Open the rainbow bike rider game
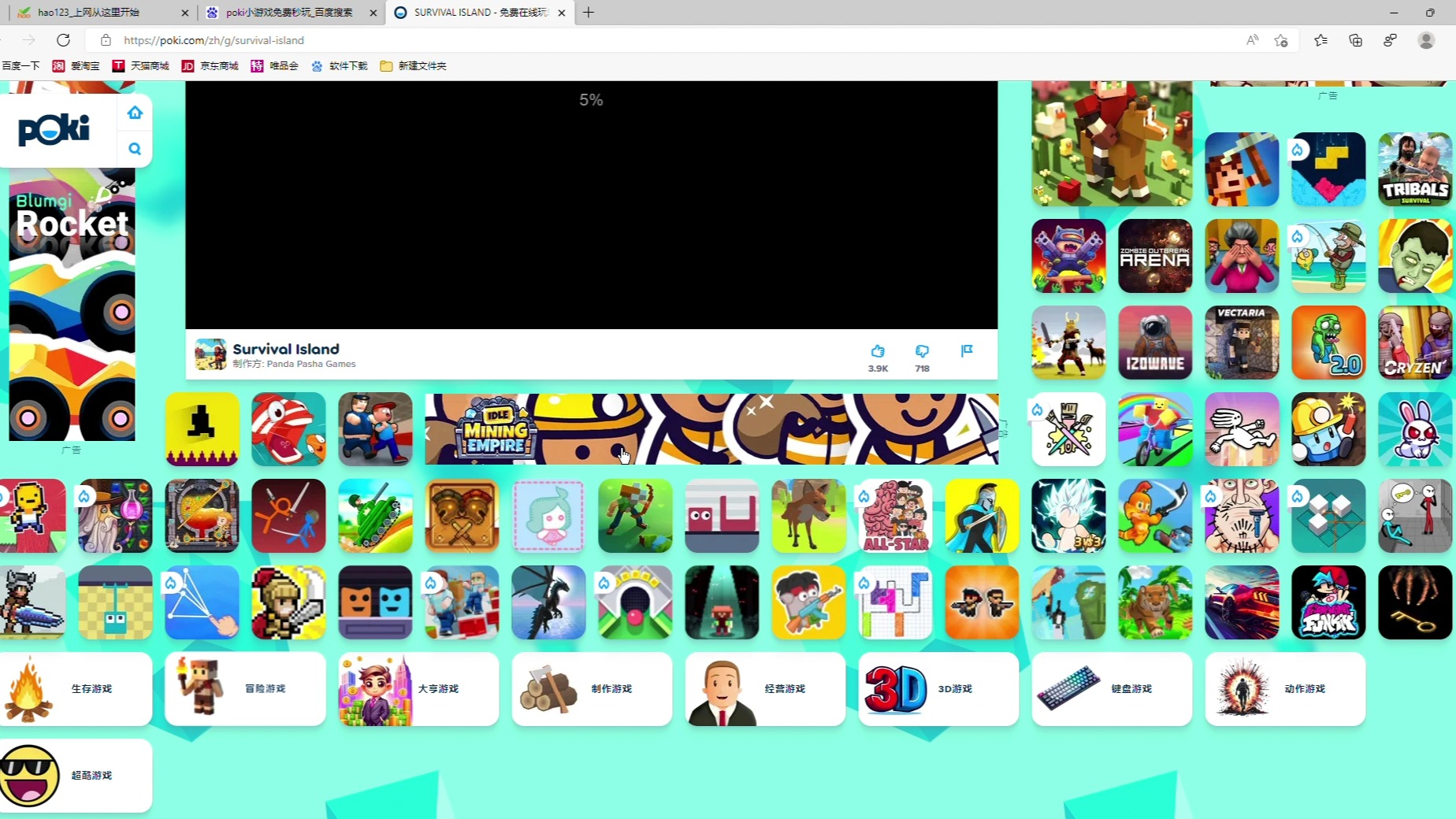1456x819 pixels. 1155,429
